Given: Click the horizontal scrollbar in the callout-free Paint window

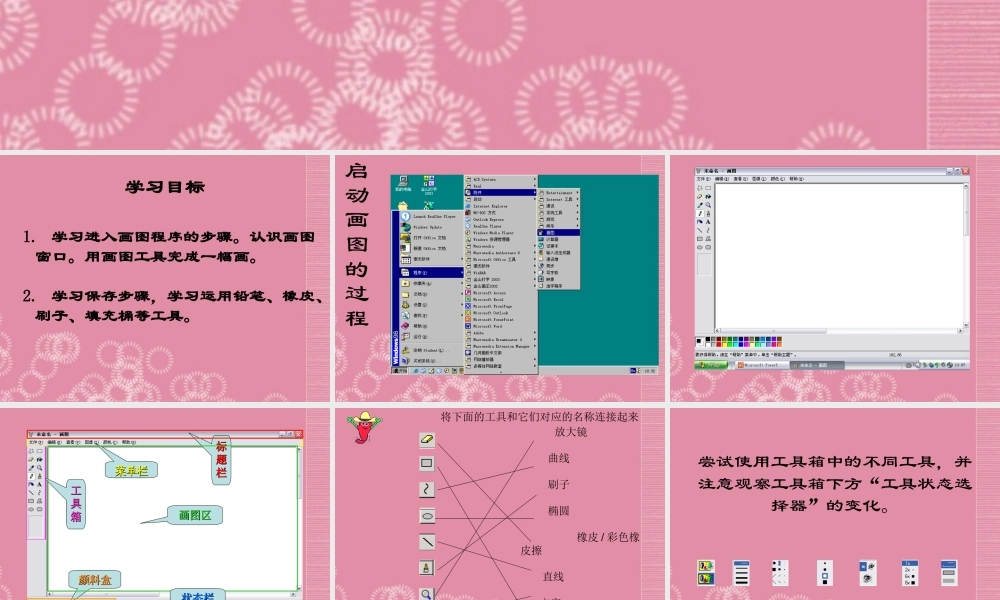Looking at the screenshot, I should tap(839, 331).
